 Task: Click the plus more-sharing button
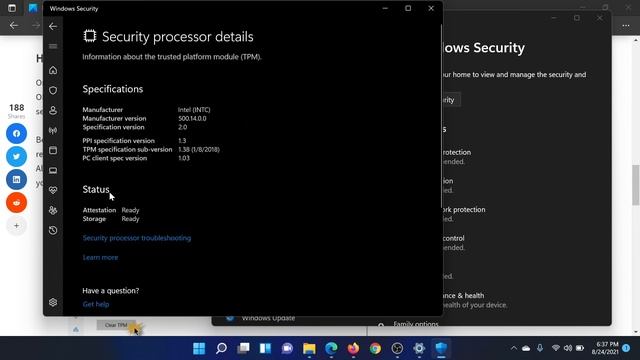tap(16, 226)
